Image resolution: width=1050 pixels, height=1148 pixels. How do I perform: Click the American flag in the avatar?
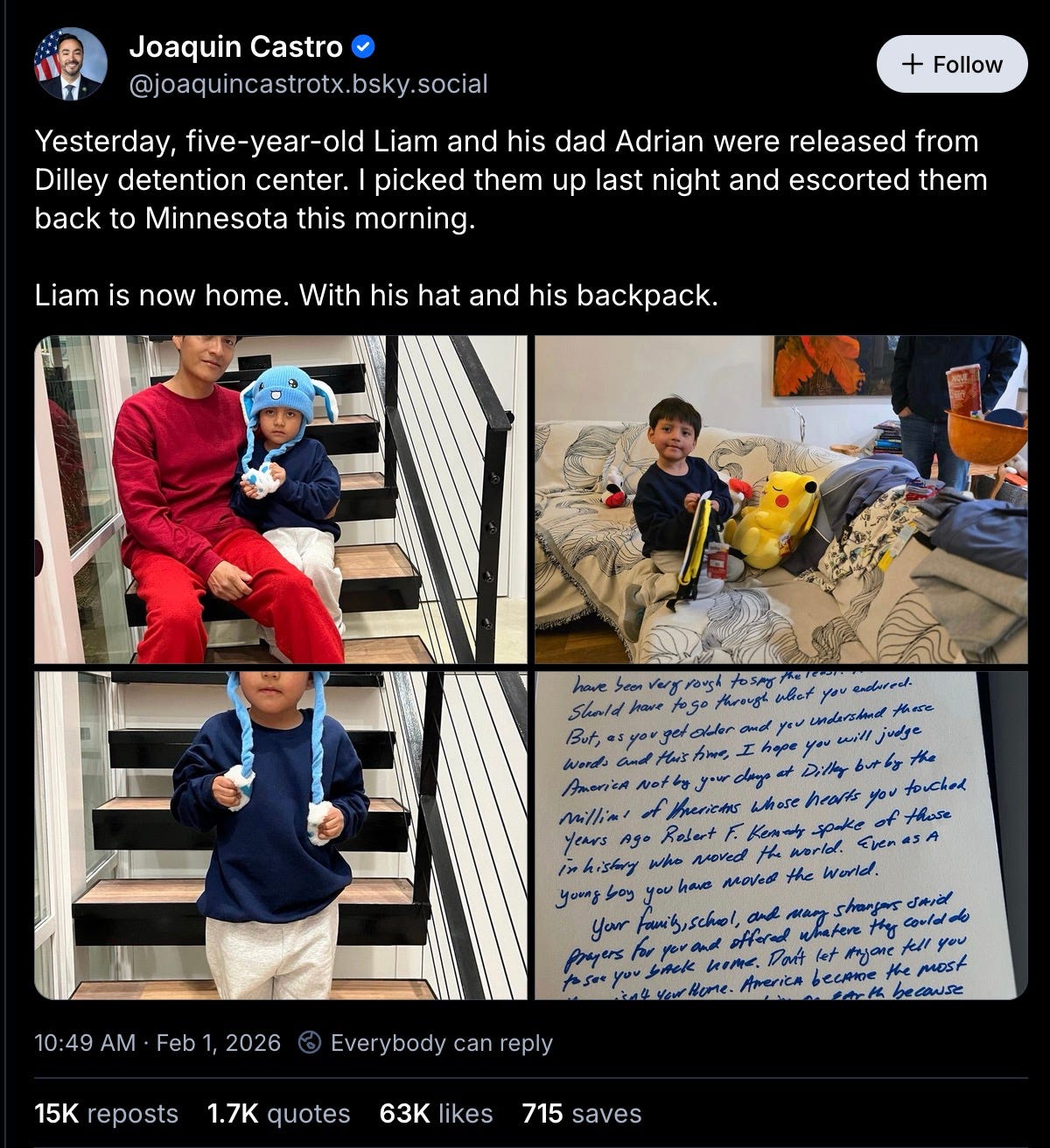(x=47, y=53)
